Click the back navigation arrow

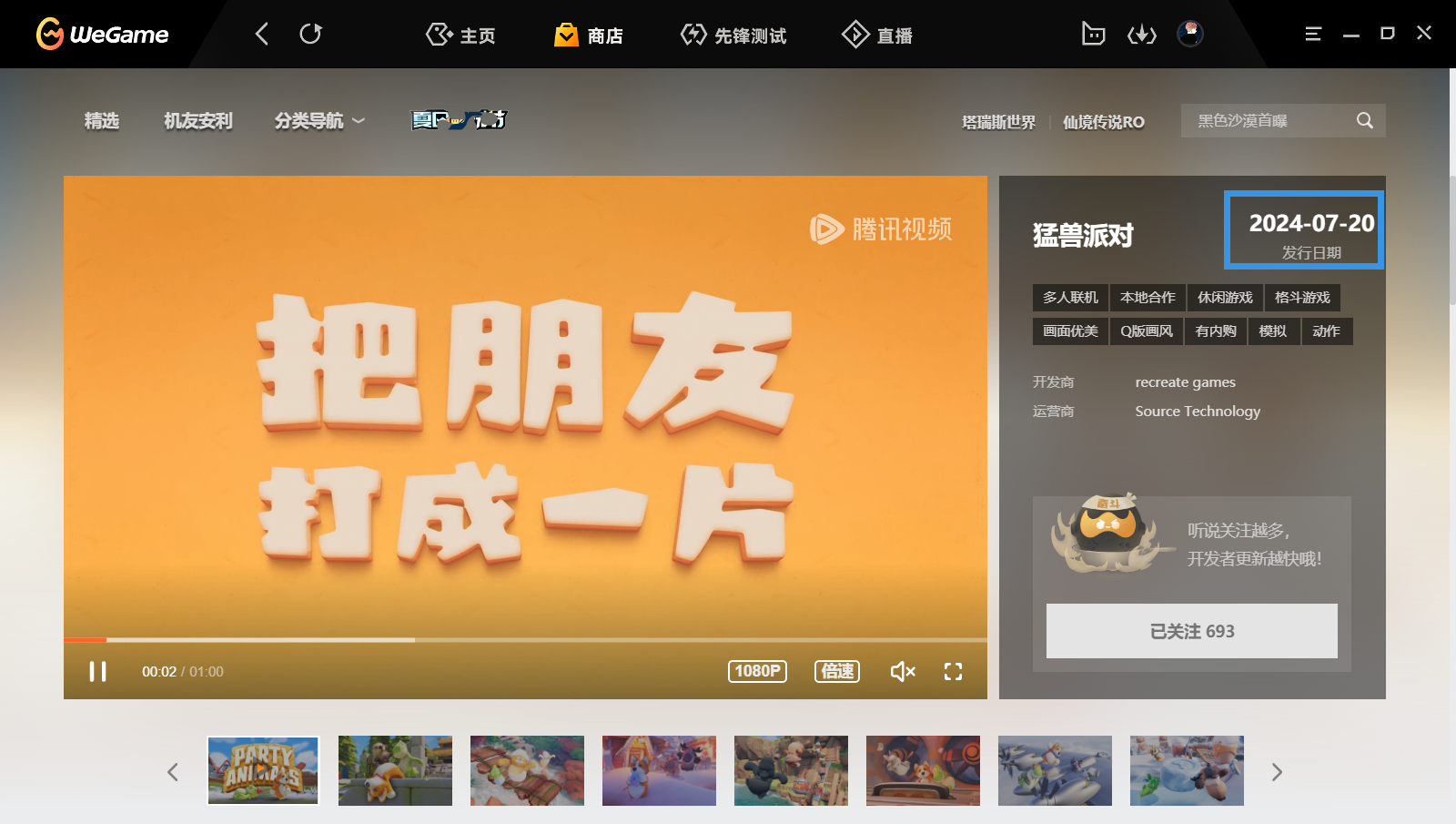262,35
